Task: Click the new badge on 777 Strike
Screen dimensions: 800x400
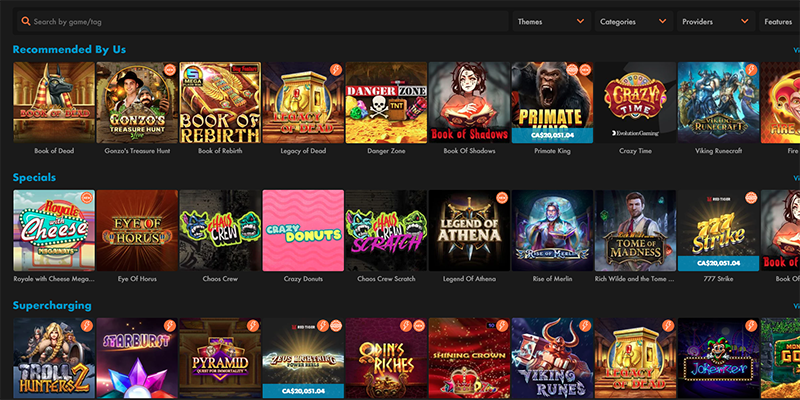Action: click(x=751, y=197)
